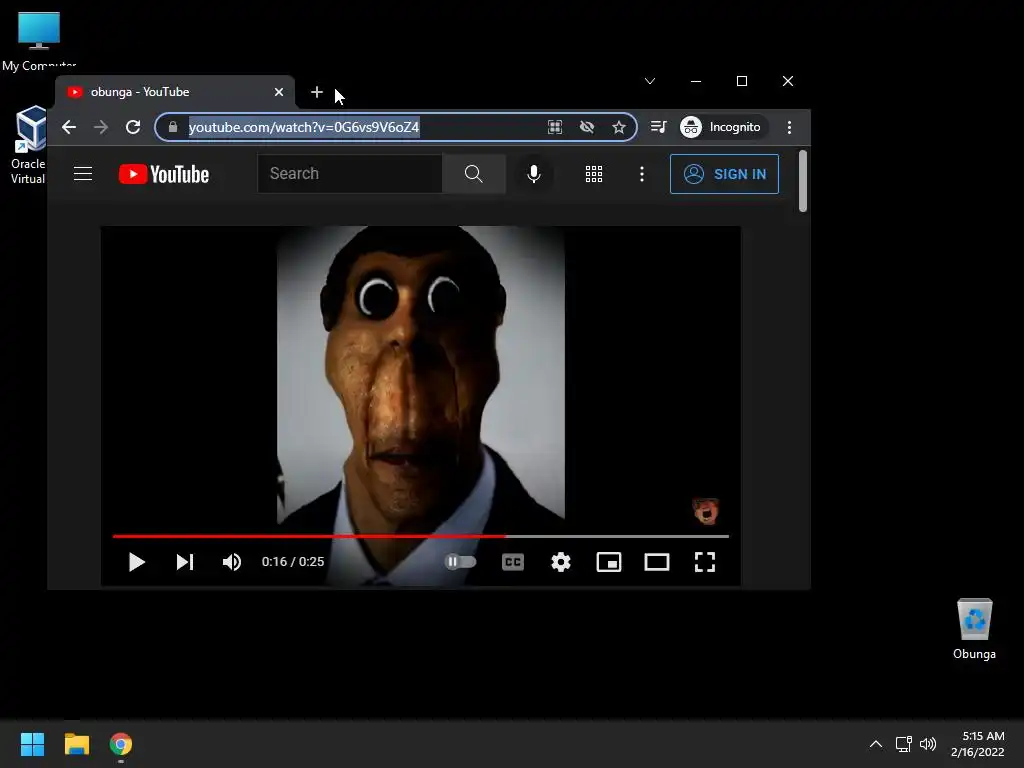Image resolution: width=1024 pixels, height=768 pixels.
Task: Click the browser forward arrow
Action: 101,127
